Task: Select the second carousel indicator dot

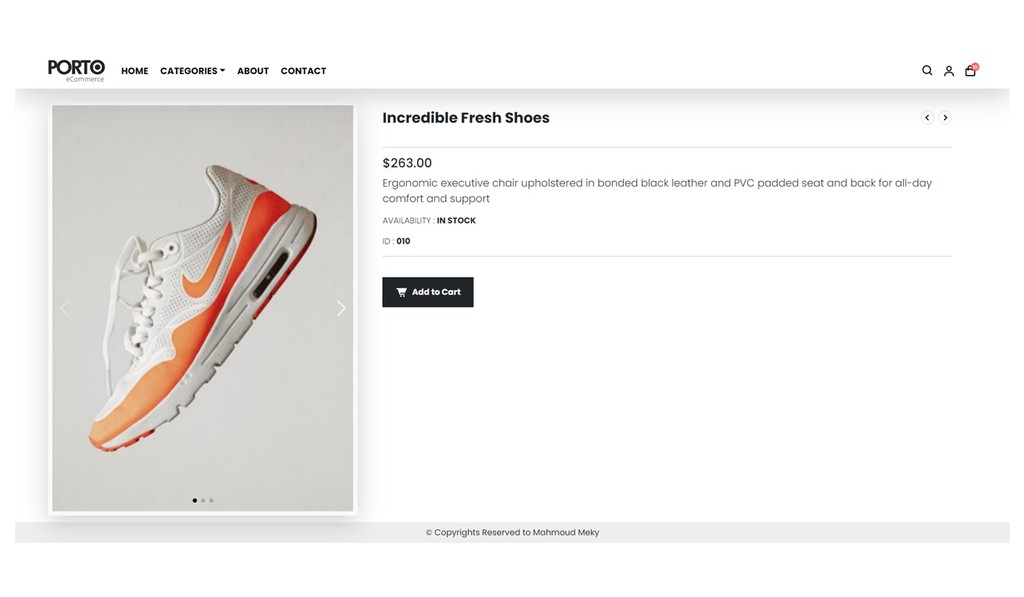Action: pyautogui.click(x=203, y=500)
